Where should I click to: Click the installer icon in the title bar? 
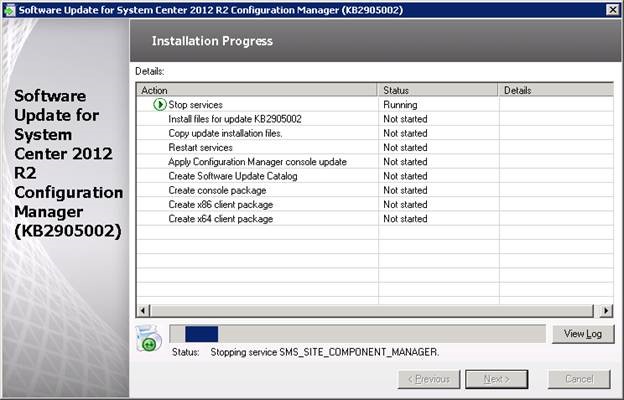pos(9,10)
